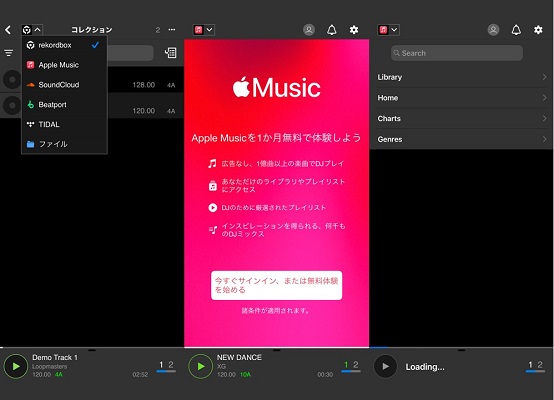Open notifications bell in right panel
The image size is (554, 400).
point(516,30)
